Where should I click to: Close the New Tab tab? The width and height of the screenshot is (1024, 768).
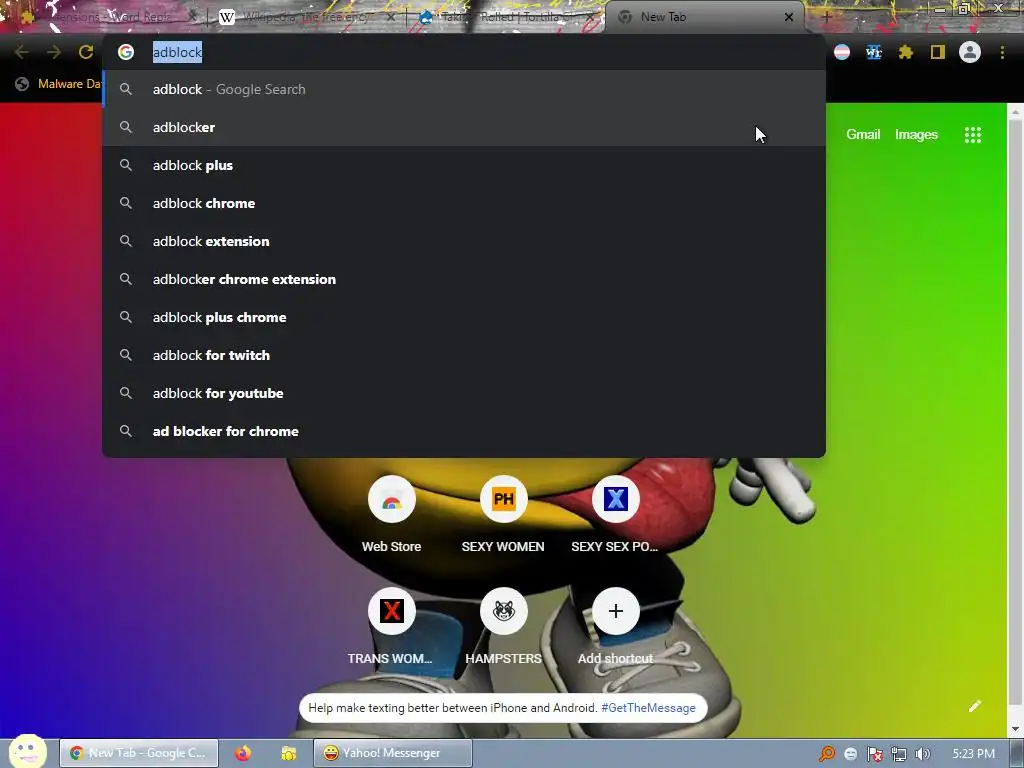(x=789, y=18)
